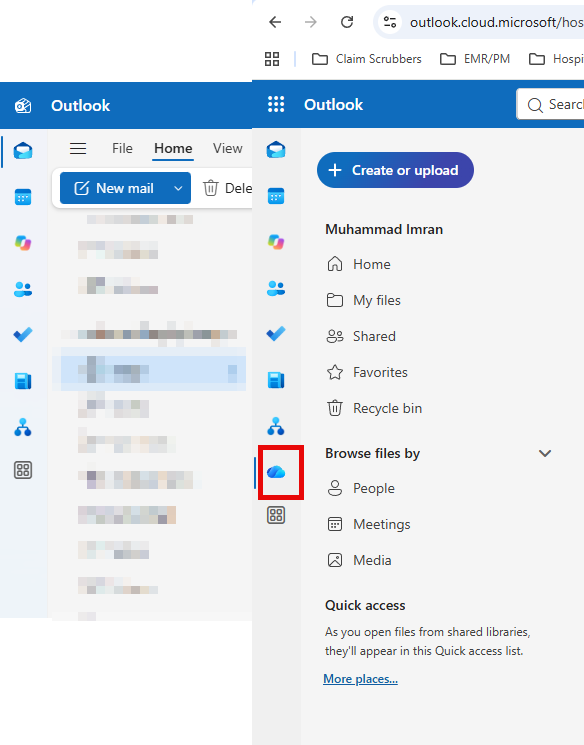Reload the browser page
Image resolution: width=584 pixels, height=745 pixels.
click(347, 22)
